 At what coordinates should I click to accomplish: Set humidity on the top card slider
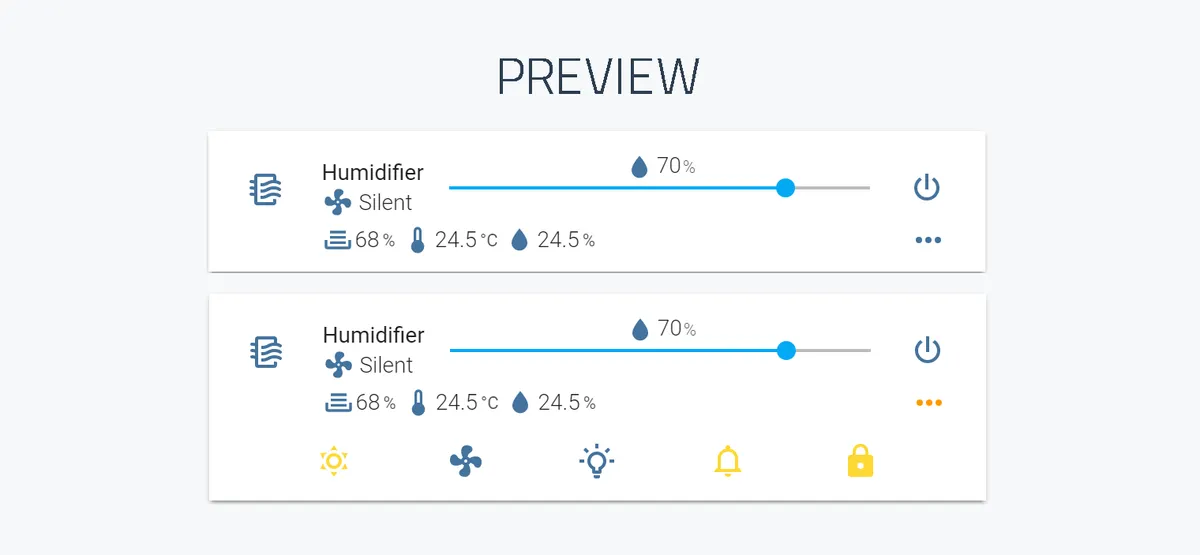tap(660, 187)
